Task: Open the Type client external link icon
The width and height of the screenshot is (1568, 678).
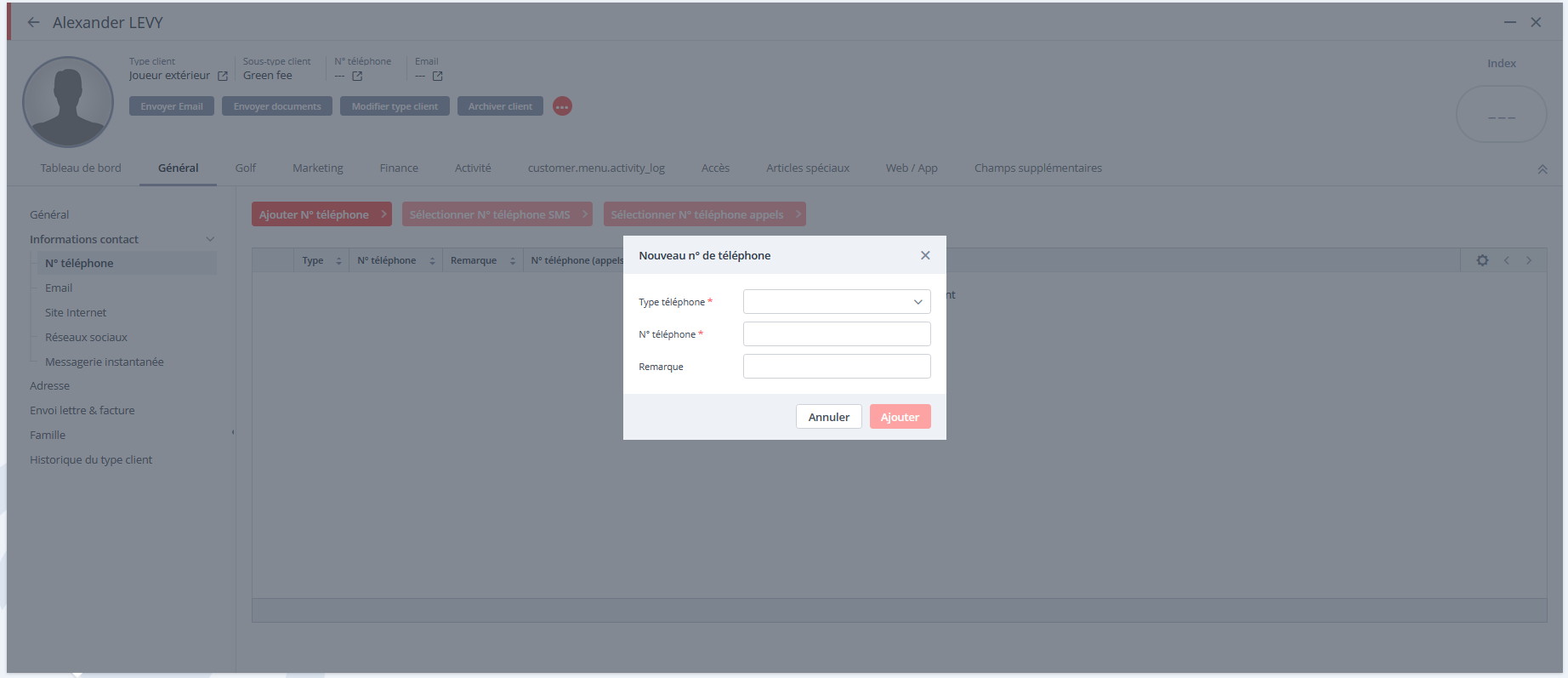Action: (x=223, y=76)
